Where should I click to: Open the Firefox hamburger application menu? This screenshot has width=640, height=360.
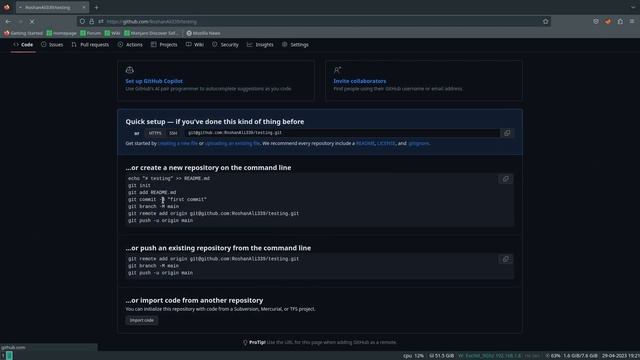coord(632,21)
